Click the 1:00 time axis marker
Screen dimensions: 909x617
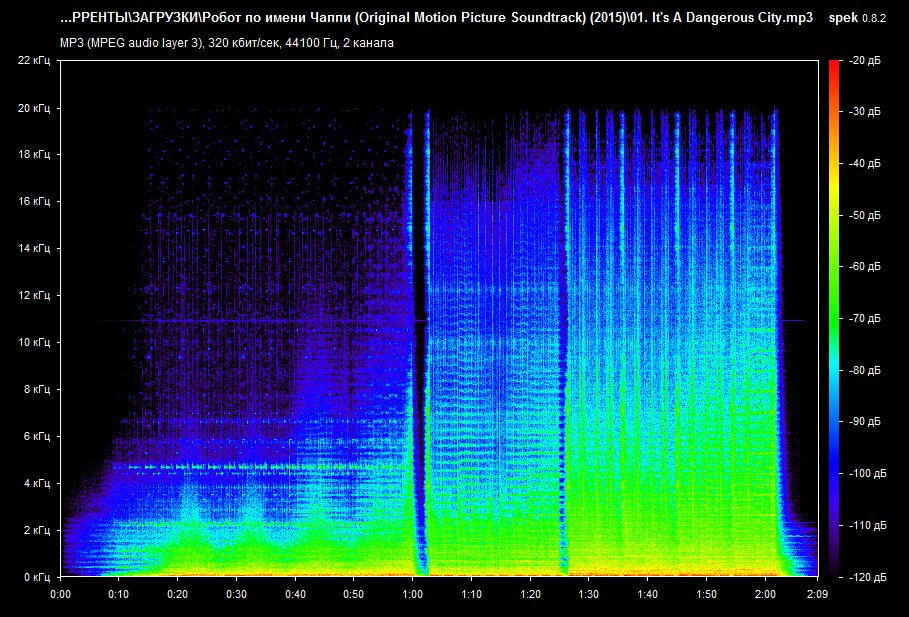point(413,594)
